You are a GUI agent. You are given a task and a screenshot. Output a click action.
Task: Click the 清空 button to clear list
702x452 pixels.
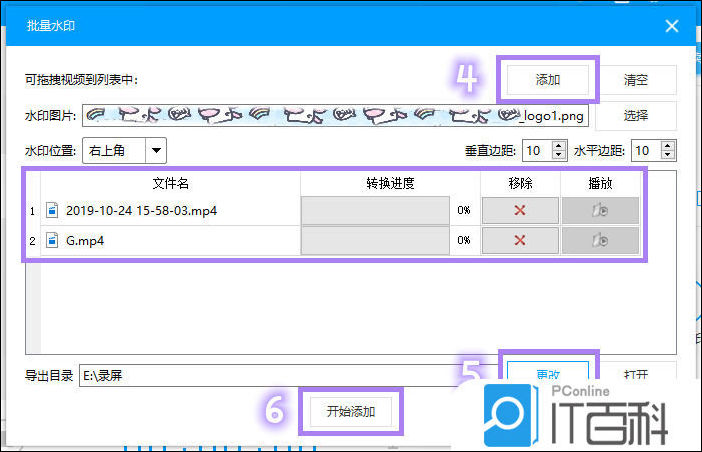point(636,80)
